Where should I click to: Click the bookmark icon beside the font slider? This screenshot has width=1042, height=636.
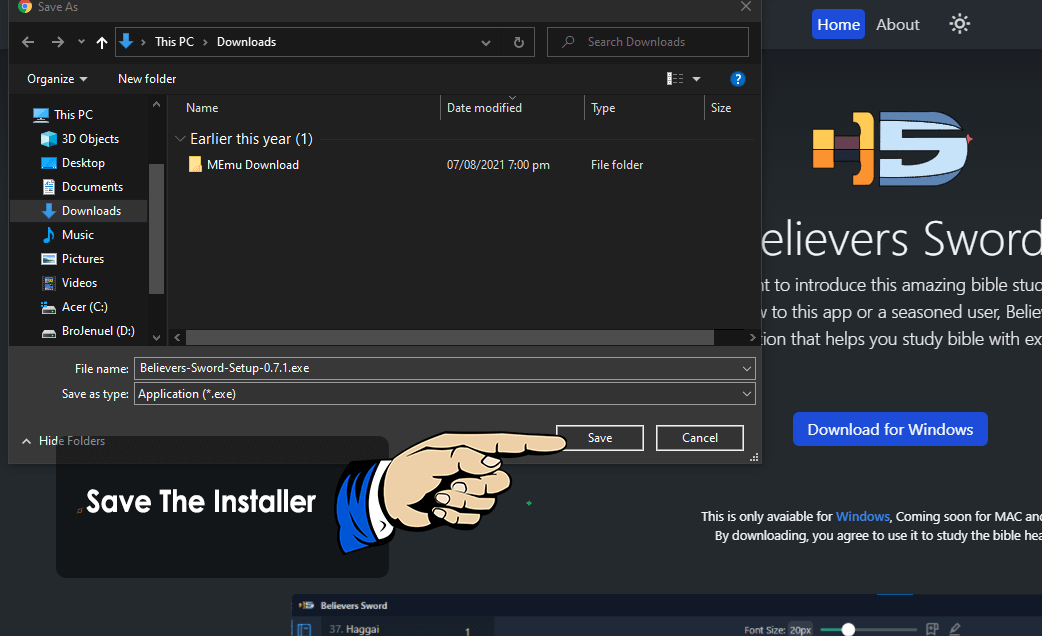pos(932,629)
